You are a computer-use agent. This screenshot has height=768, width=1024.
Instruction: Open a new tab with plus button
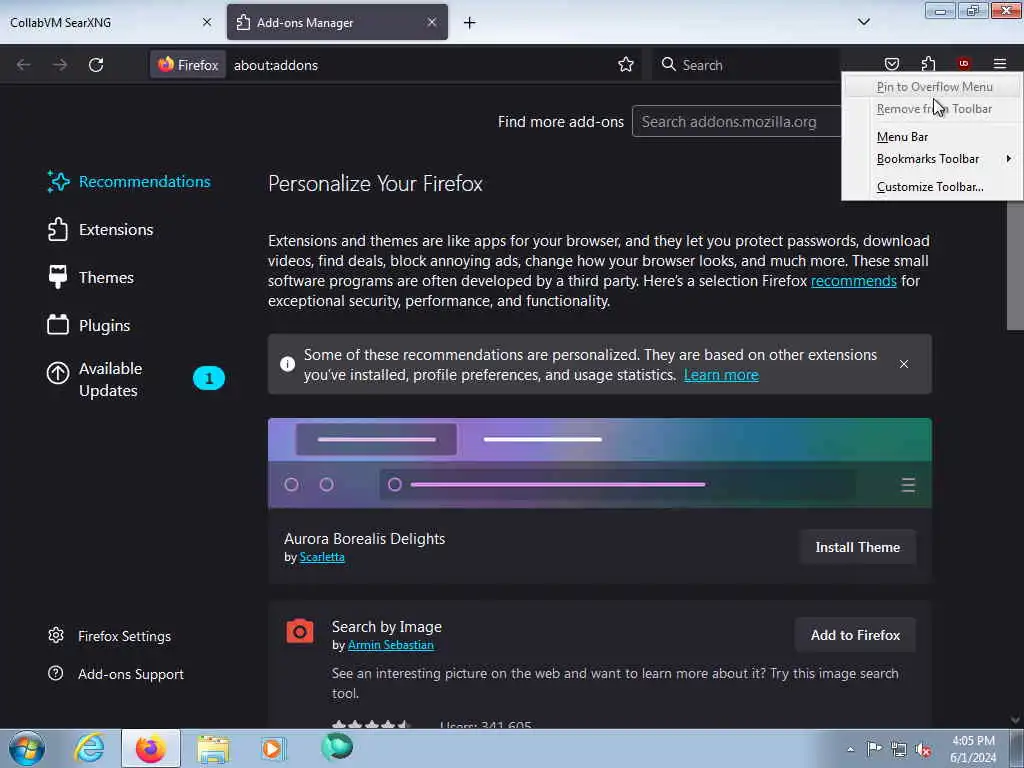[x=470, y=23]
